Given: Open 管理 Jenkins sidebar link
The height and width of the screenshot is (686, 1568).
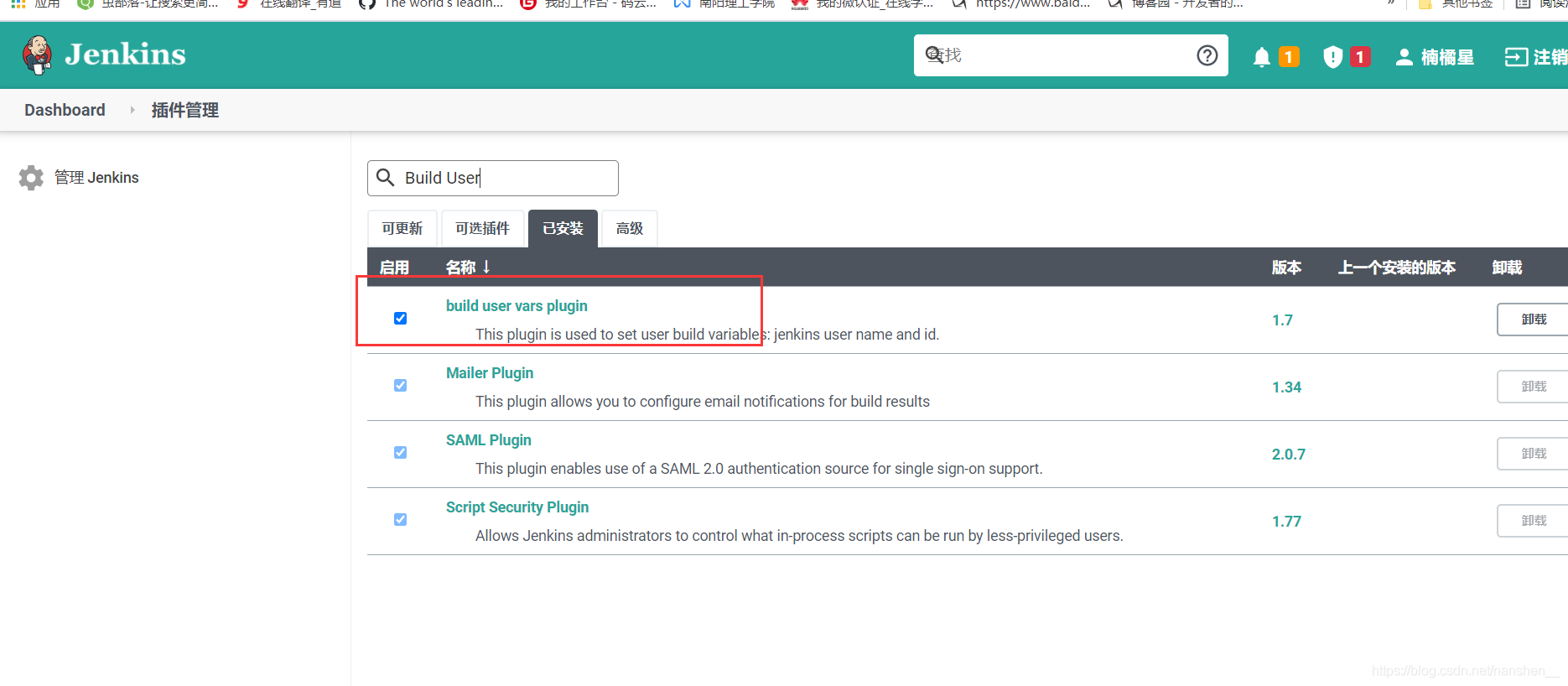Looking at the screenshot, I should 96,178.
